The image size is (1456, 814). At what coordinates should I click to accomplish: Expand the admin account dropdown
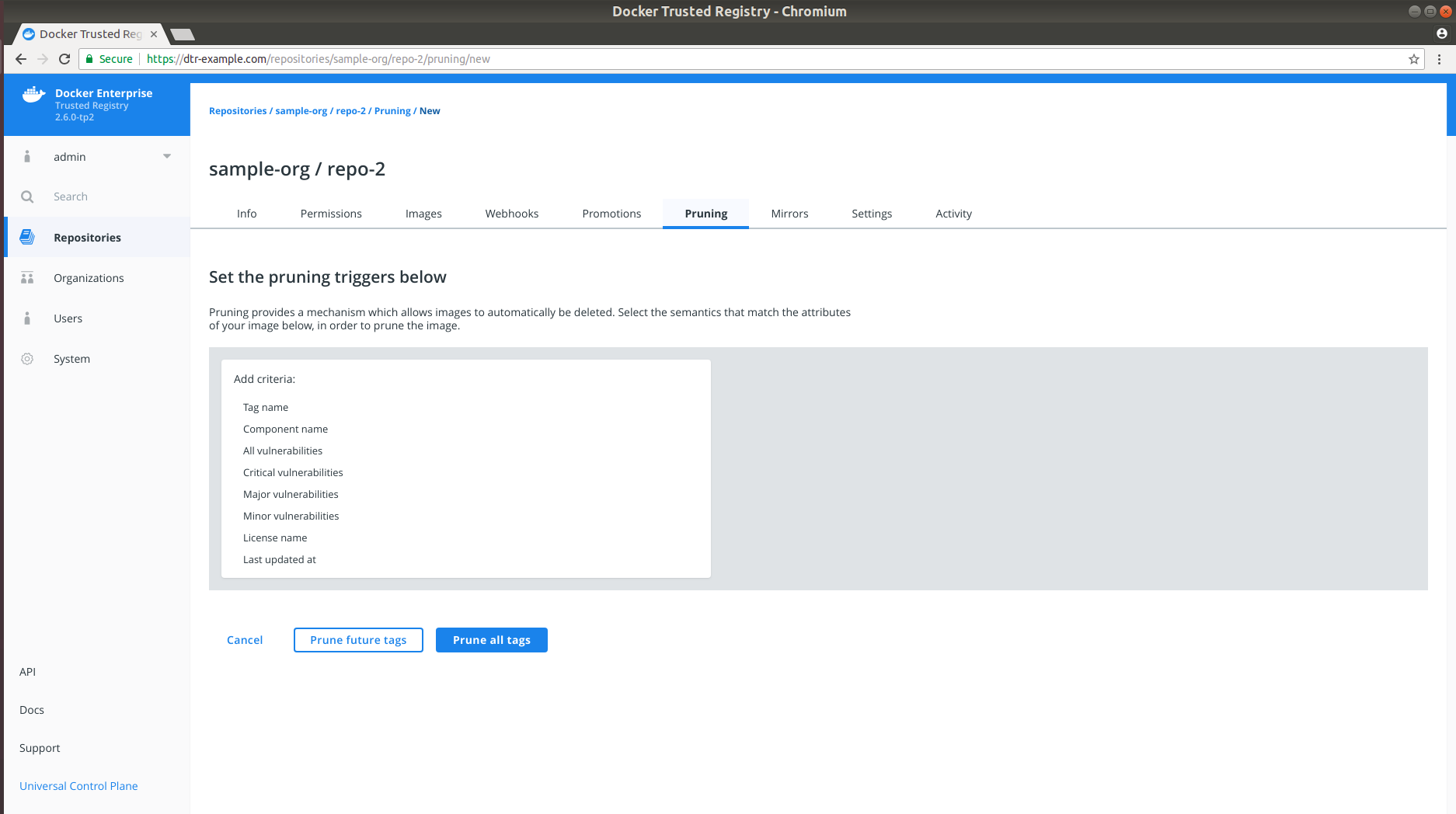coord(166,157)
